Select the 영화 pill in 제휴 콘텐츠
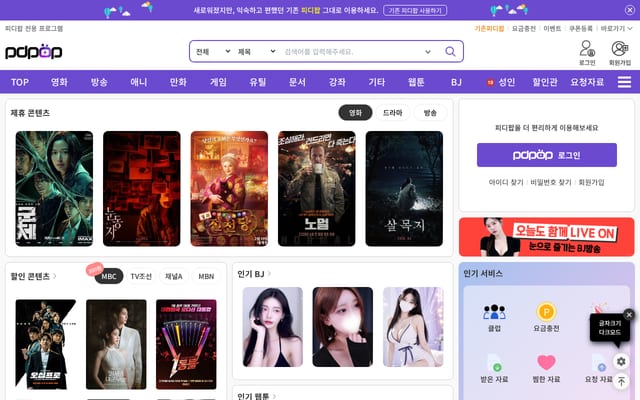This screenshot has height=400, width=640. [355, 113]
